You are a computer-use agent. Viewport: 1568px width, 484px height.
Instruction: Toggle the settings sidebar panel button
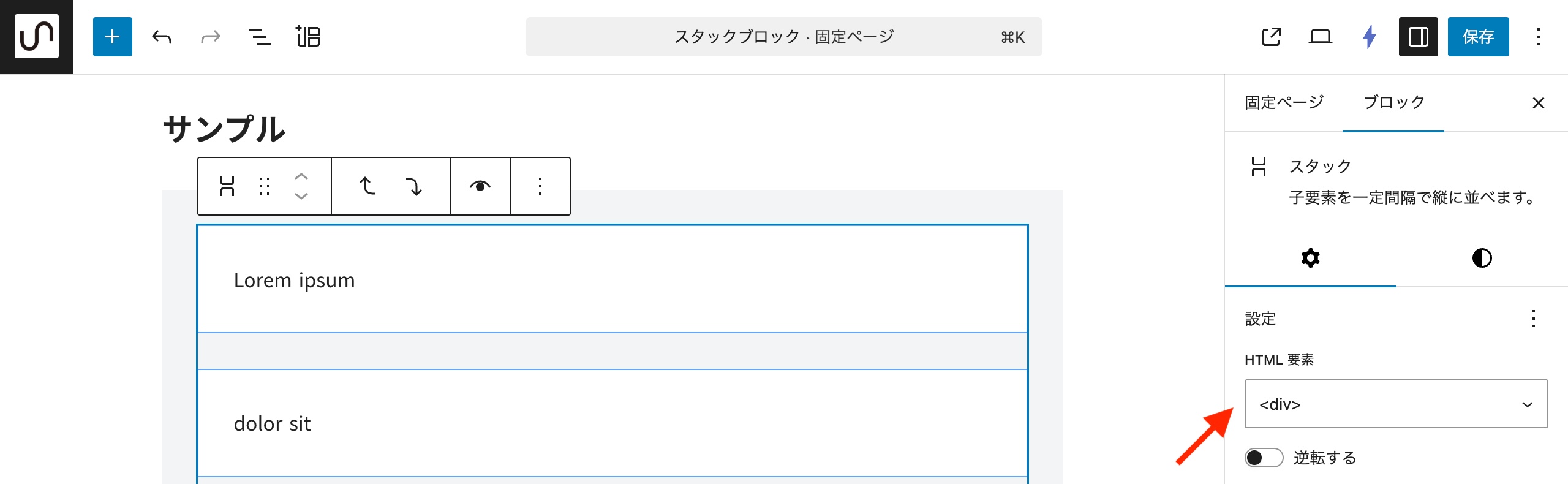[x=1419, y=37]
